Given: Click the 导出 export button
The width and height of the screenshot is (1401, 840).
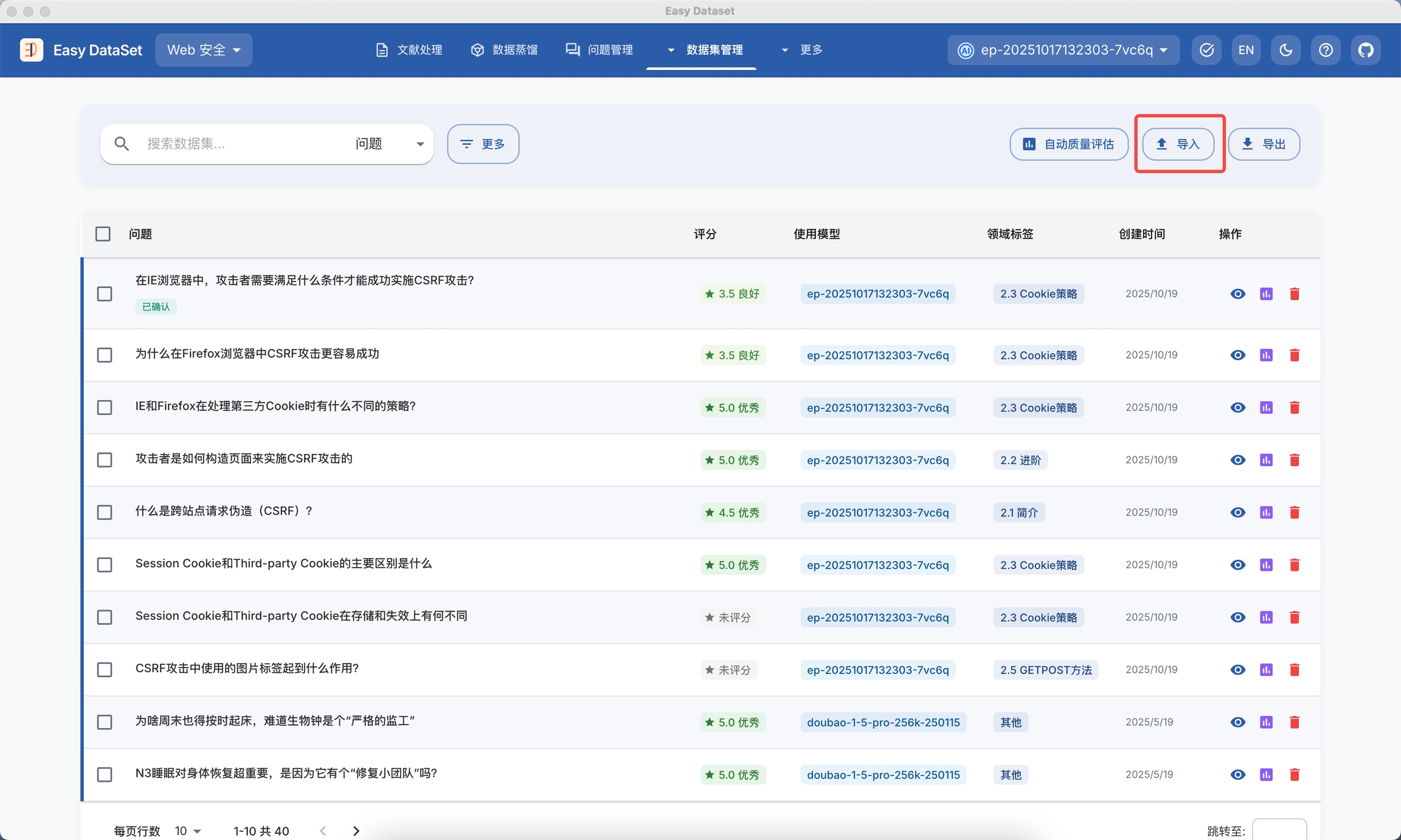Looking at the screenshot, I should (1264, 144).
